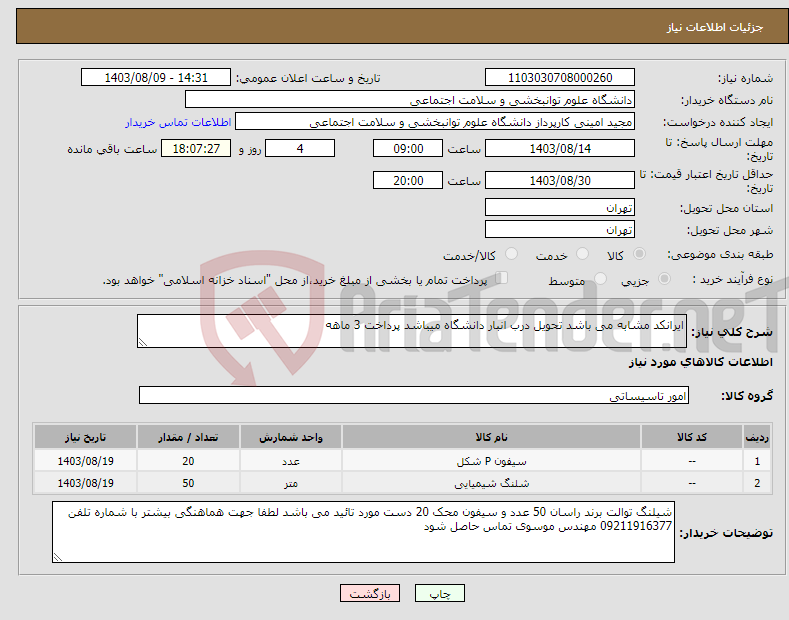
Task: Click the تاریخ نیاز column header
Action: point(86,437)
